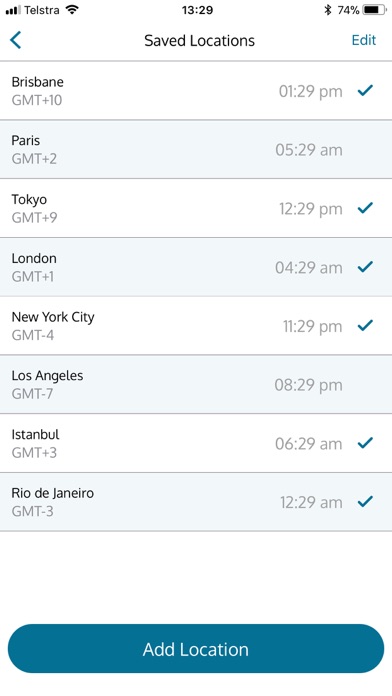The height and width of the screenshot is (696, 392).
Task: Uncheck the Brisbane checkmark
Action: [x=365, y=91]
